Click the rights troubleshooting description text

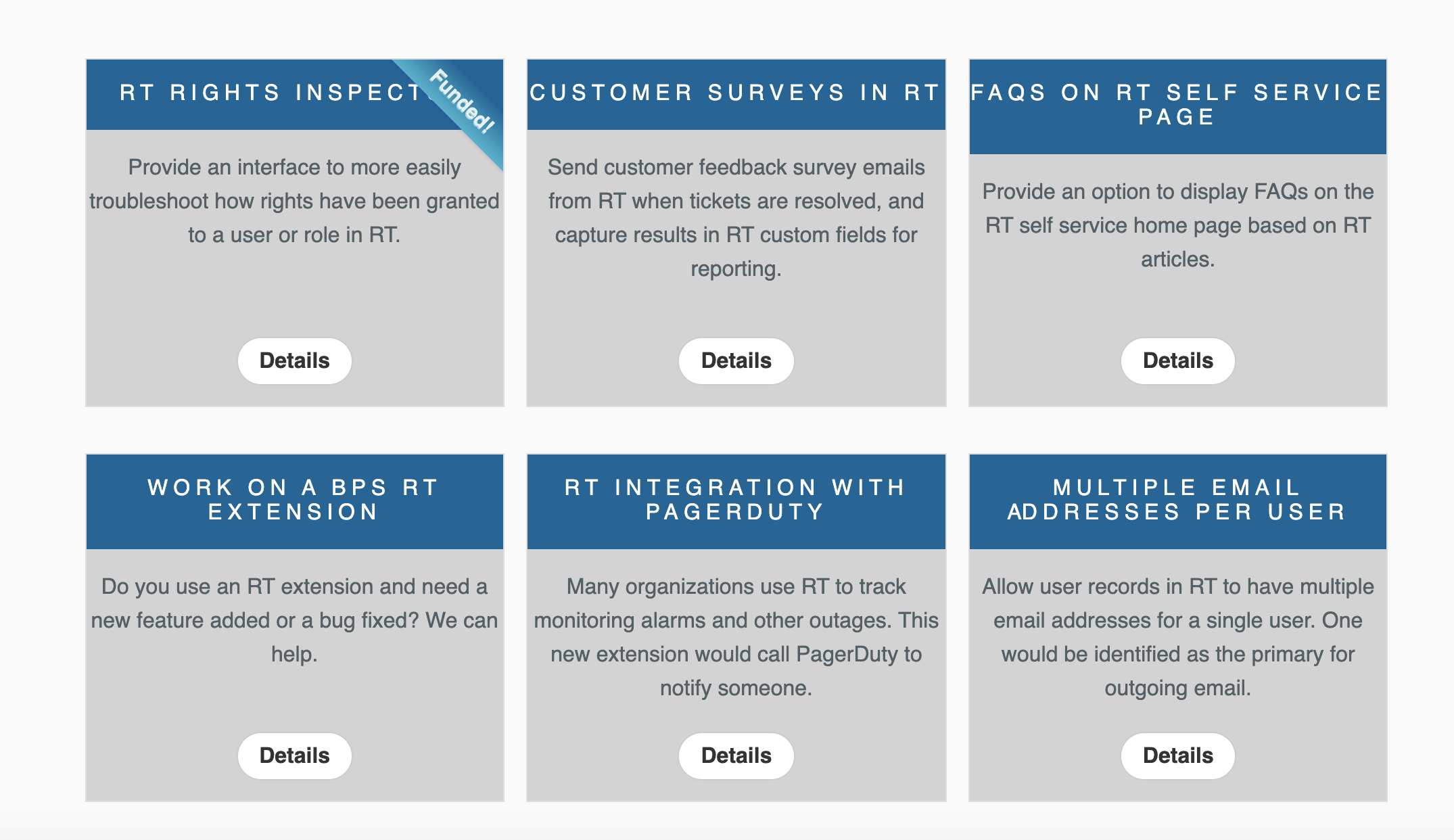(294, 201)
